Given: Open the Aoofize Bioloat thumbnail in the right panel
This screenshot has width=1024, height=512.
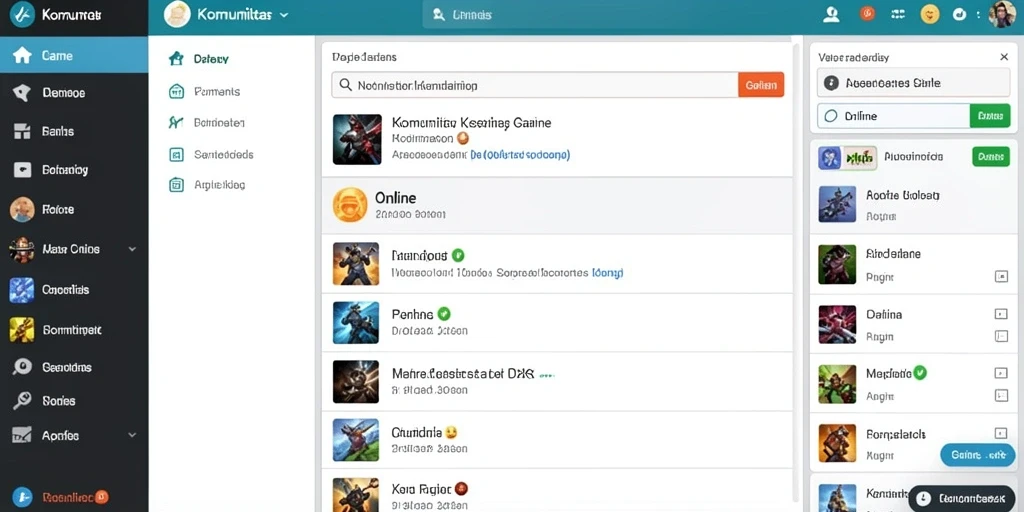Looking at the screenshot, I should click(x=837, y=204).
